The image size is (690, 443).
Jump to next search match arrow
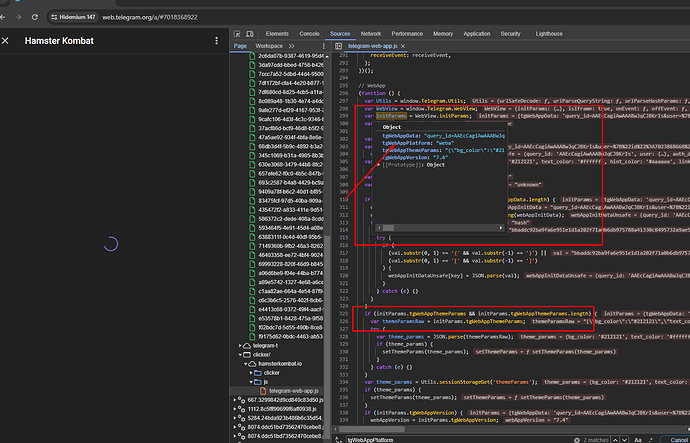click(x=624, y=440)
